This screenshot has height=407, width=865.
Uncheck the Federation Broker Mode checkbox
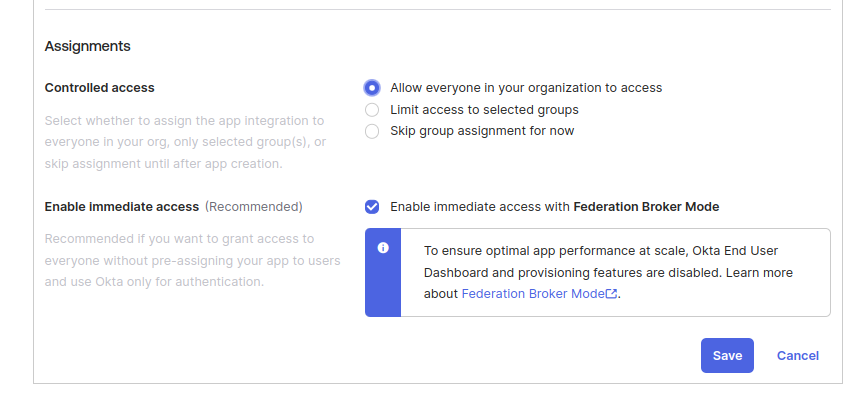pyautogui.click(x=372, y=207)
